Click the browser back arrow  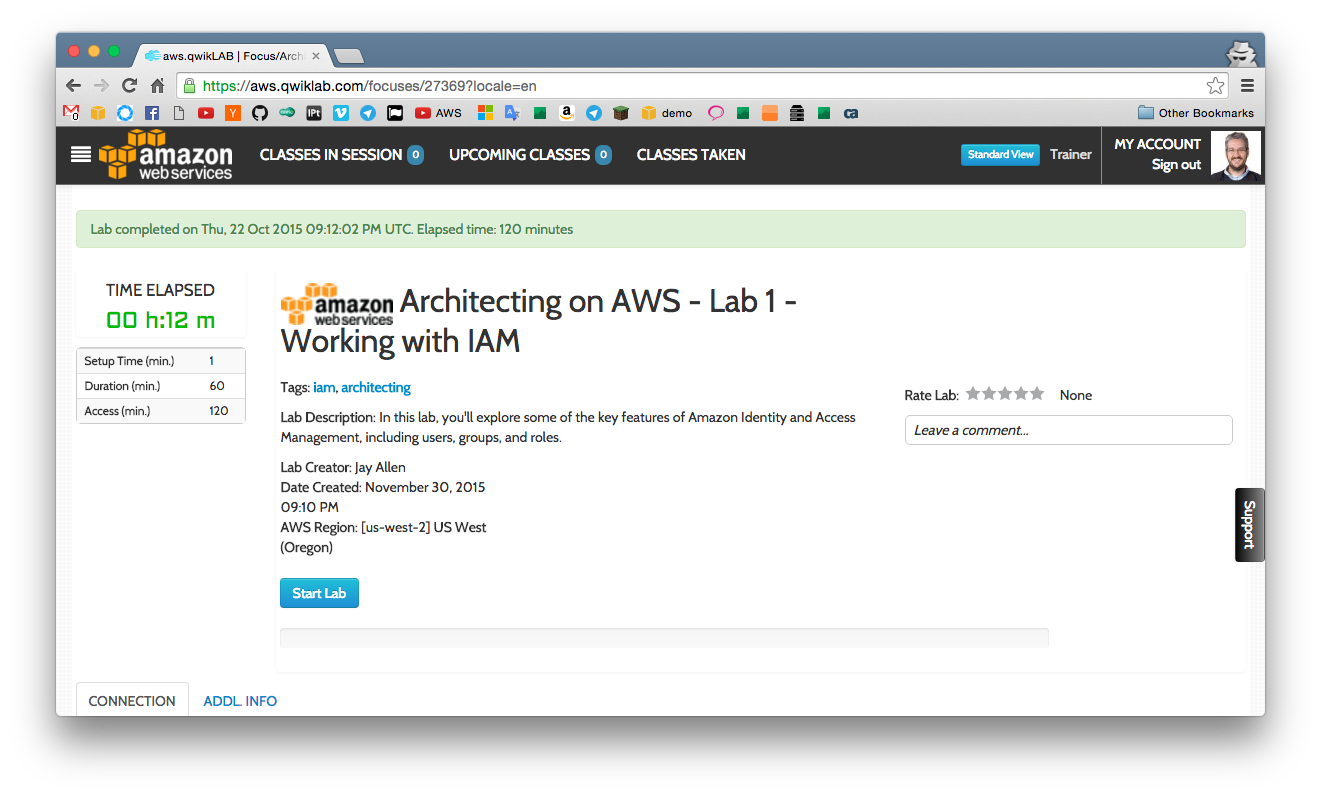click(73, 85)
